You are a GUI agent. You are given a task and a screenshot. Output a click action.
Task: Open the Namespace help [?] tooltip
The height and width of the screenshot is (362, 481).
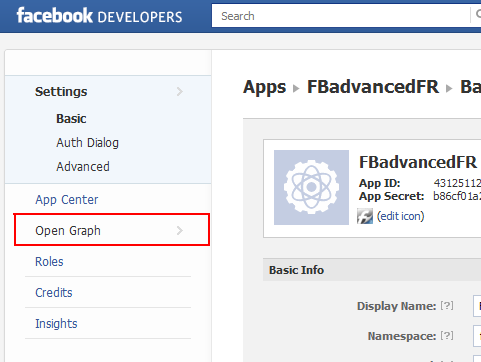pyautogui.click(x=447, y=336)
